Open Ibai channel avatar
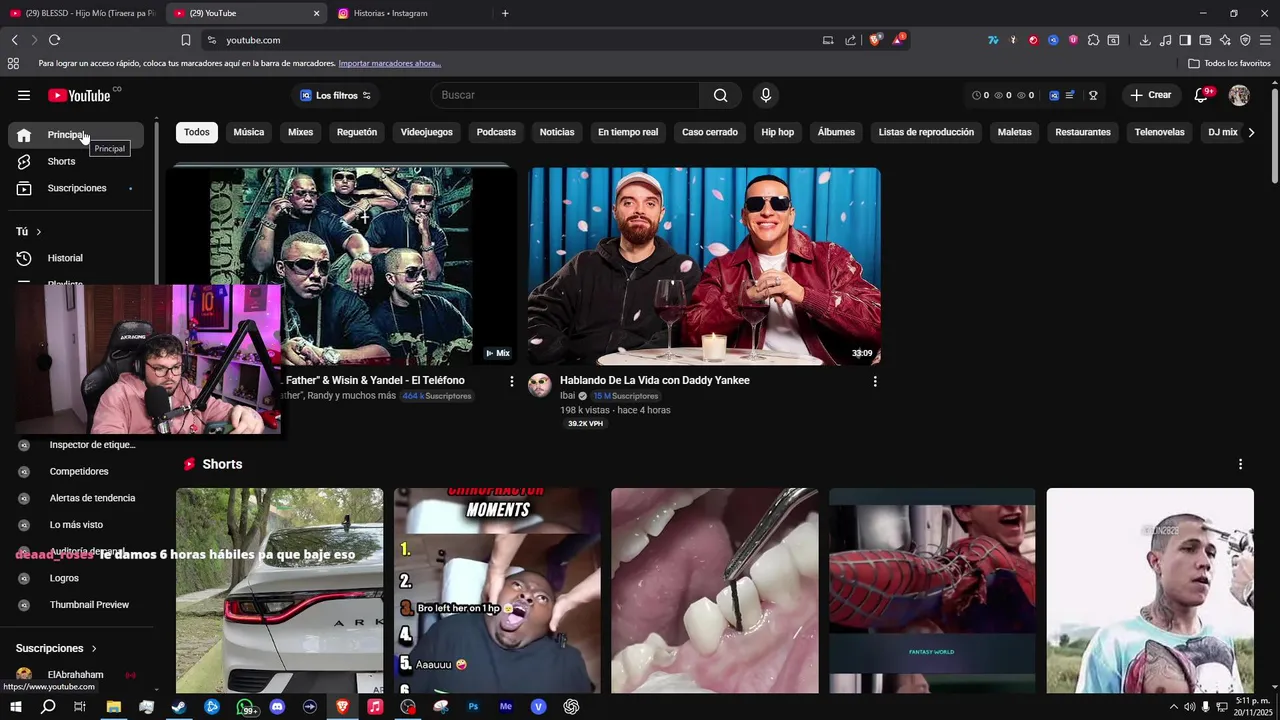 (x=540, y=386)
